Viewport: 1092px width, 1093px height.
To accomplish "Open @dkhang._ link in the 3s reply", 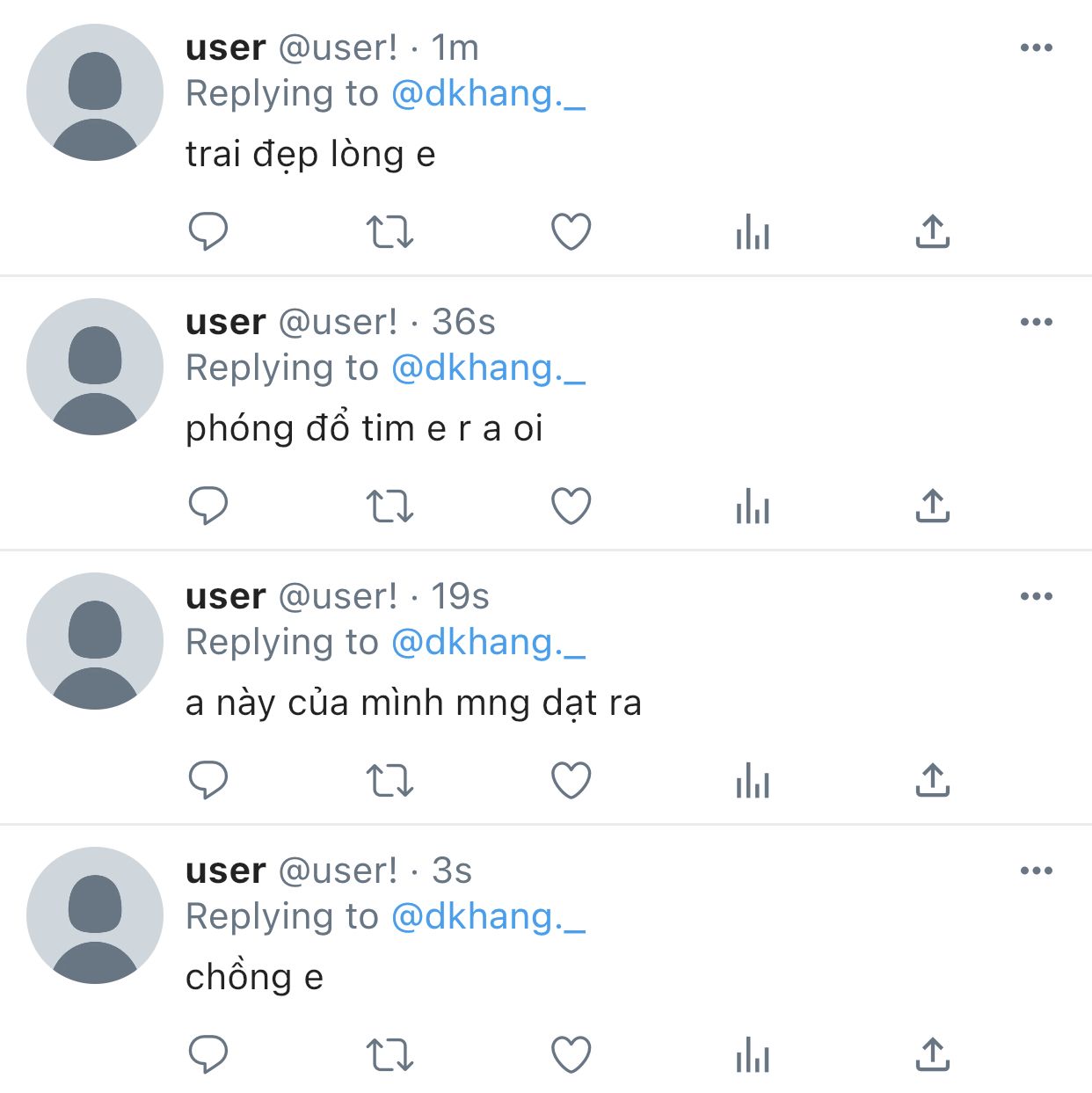I will tap(488, 916).
